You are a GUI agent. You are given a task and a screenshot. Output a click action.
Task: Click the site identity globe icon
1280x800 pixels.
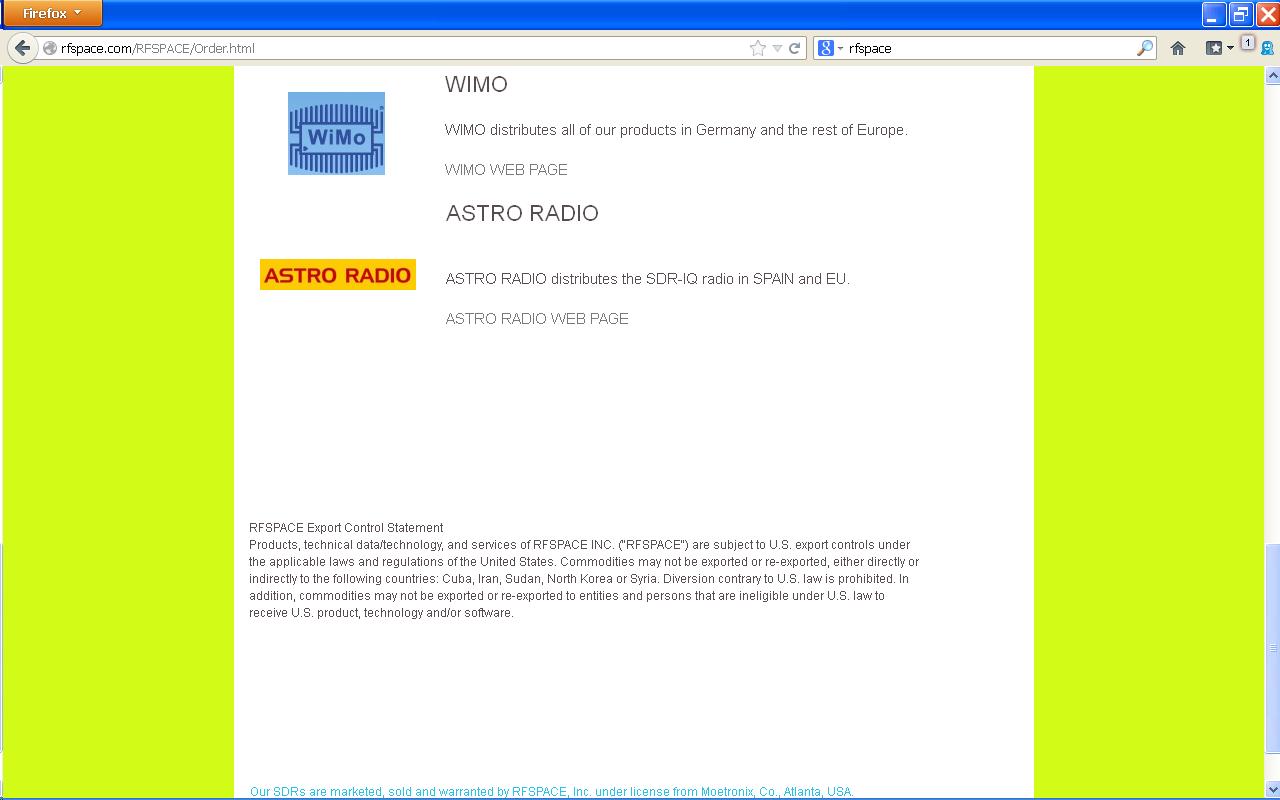pyautogui.click(x=49, y=48)
